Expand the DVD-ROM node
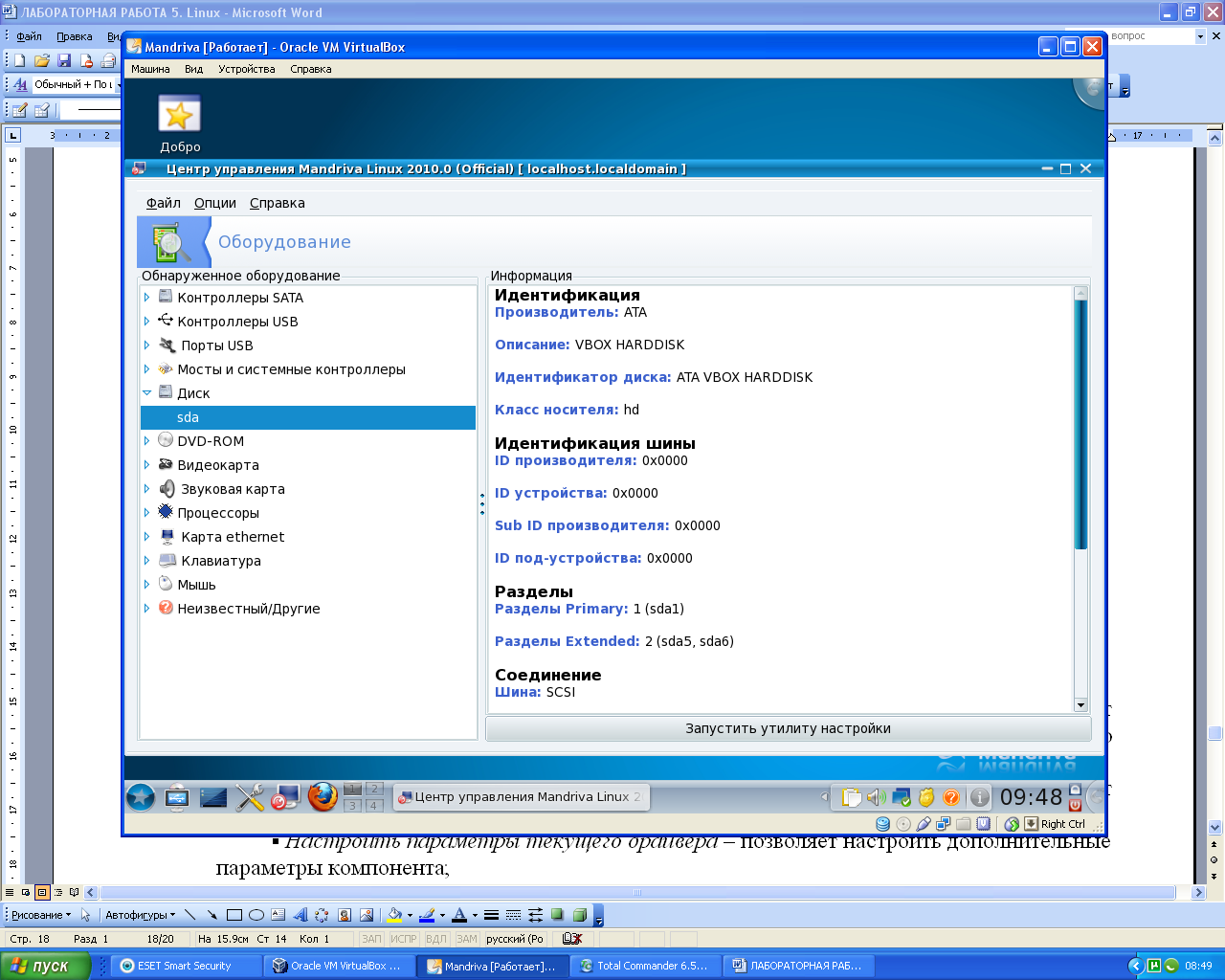This screenshot has height=980, width=1225. tap(146, 441)
